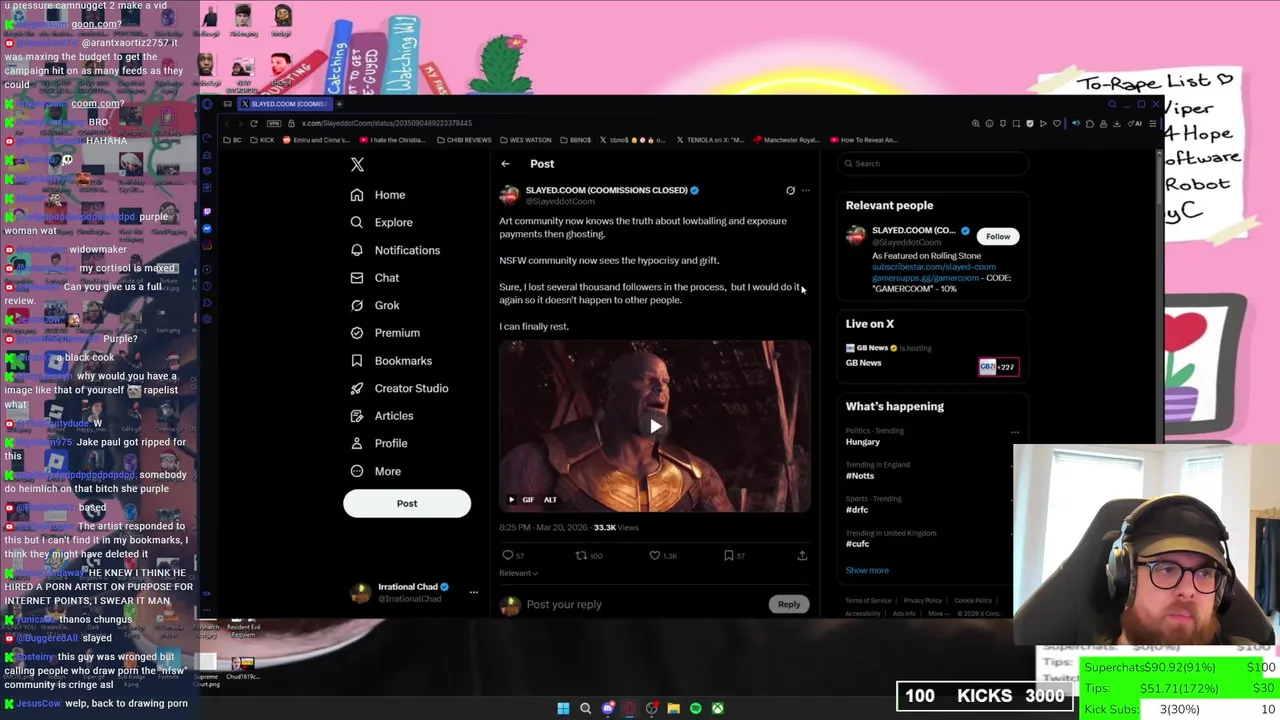The height and width of the screenshot is (720, 1280).
Task: Open the Privacy Policy link
Action: point(923,601)
